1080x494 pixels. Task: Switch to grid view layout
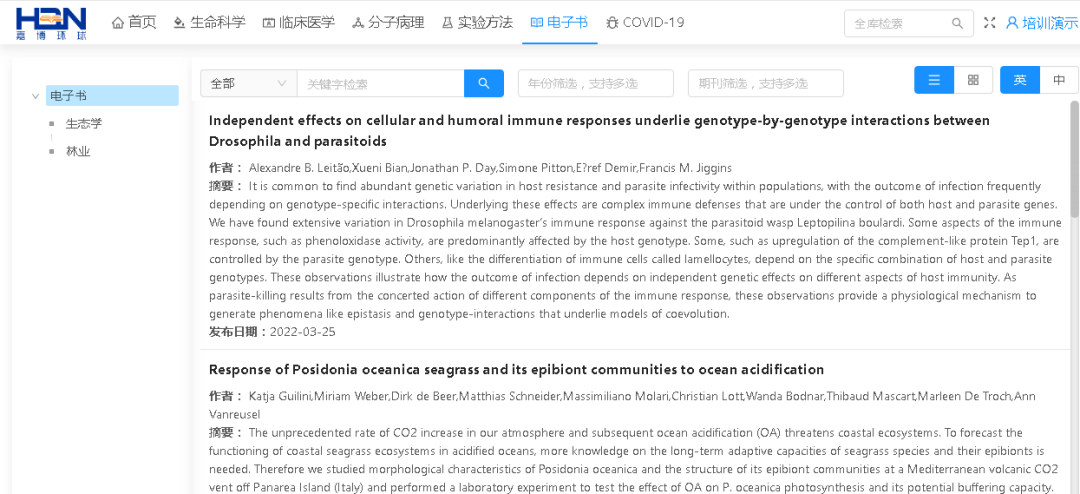[x=973, y=80]
